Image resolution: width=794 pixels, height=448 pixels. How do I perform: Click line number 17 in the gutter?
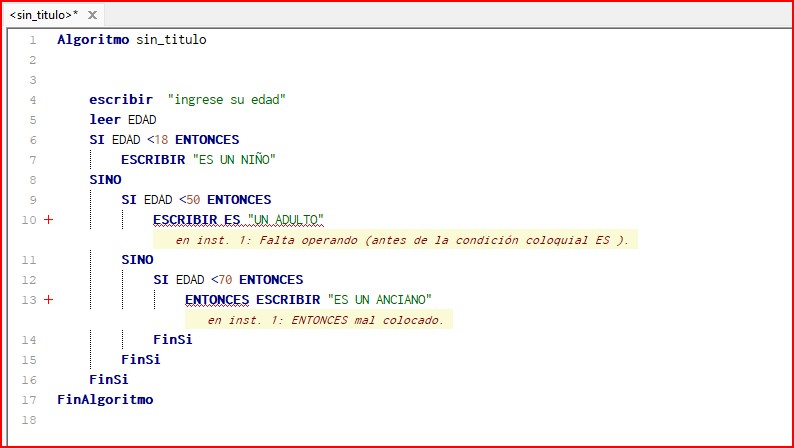coord(31,400)
